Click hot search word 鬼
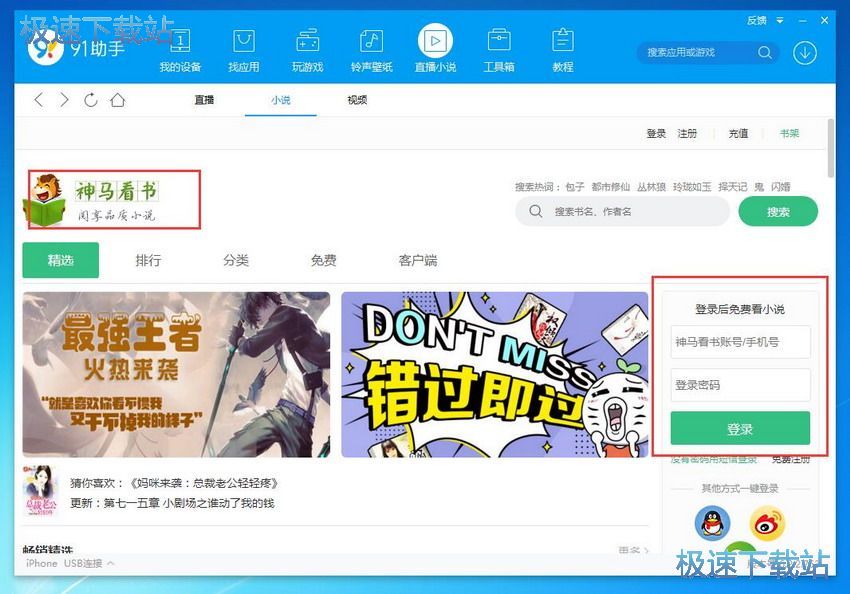850x594 pixels. pyautogui.click(x=759, y=187)
